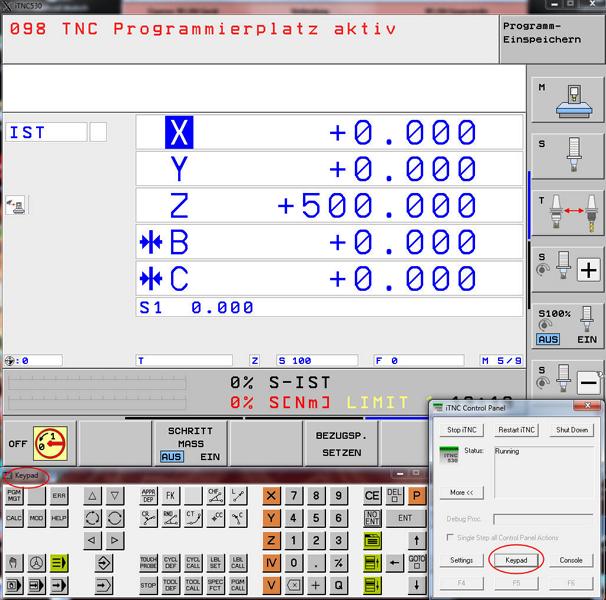606x600 pixels.
Task: Open Settings in iTNC Control Panel
Action: 461,560
